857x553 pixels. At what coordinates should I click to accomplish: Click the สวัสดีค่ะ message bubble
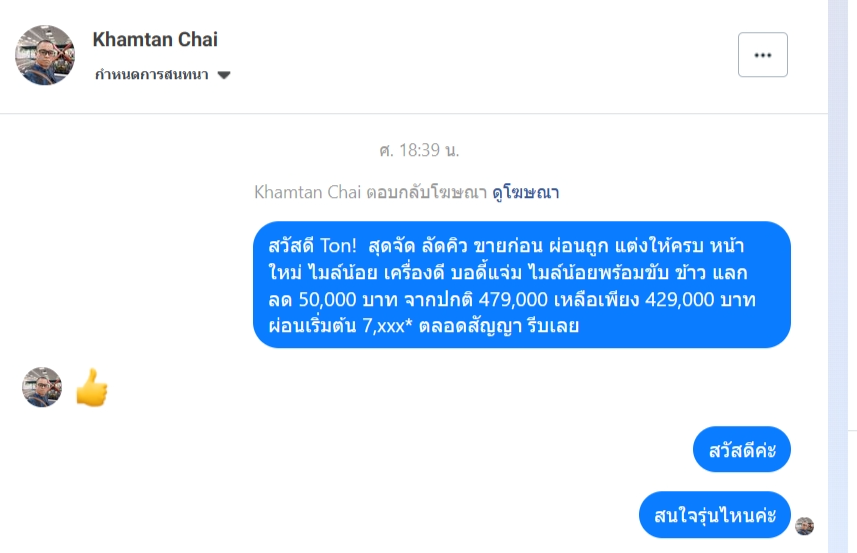741,450
